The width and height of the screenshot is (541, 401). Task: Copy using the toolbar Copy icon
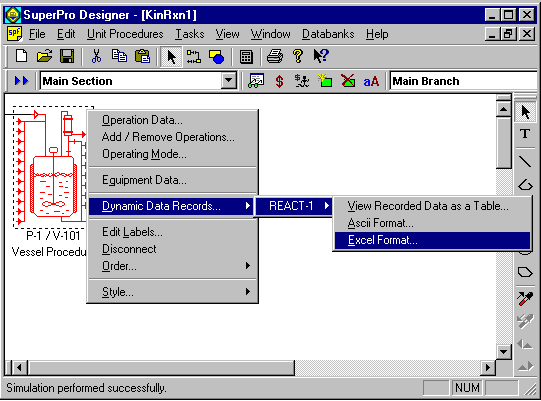[x=119, y=56]
